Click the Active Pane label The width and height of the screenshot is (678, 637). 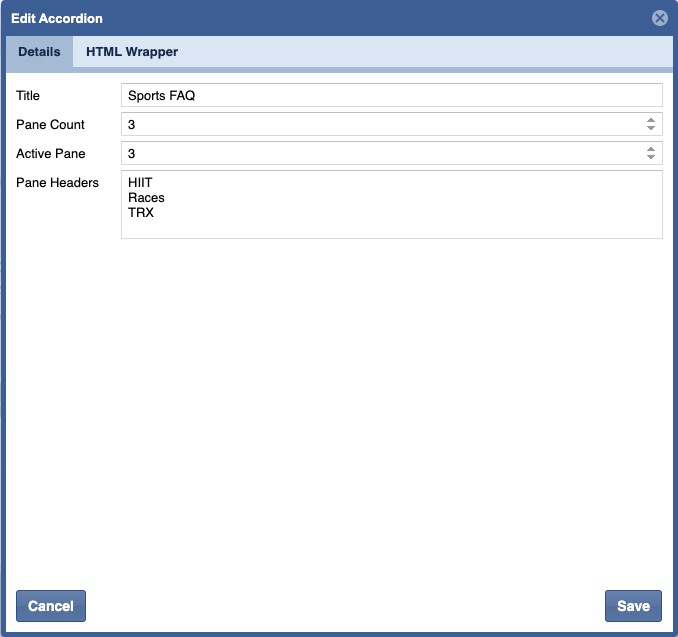[x=51, y=154]
